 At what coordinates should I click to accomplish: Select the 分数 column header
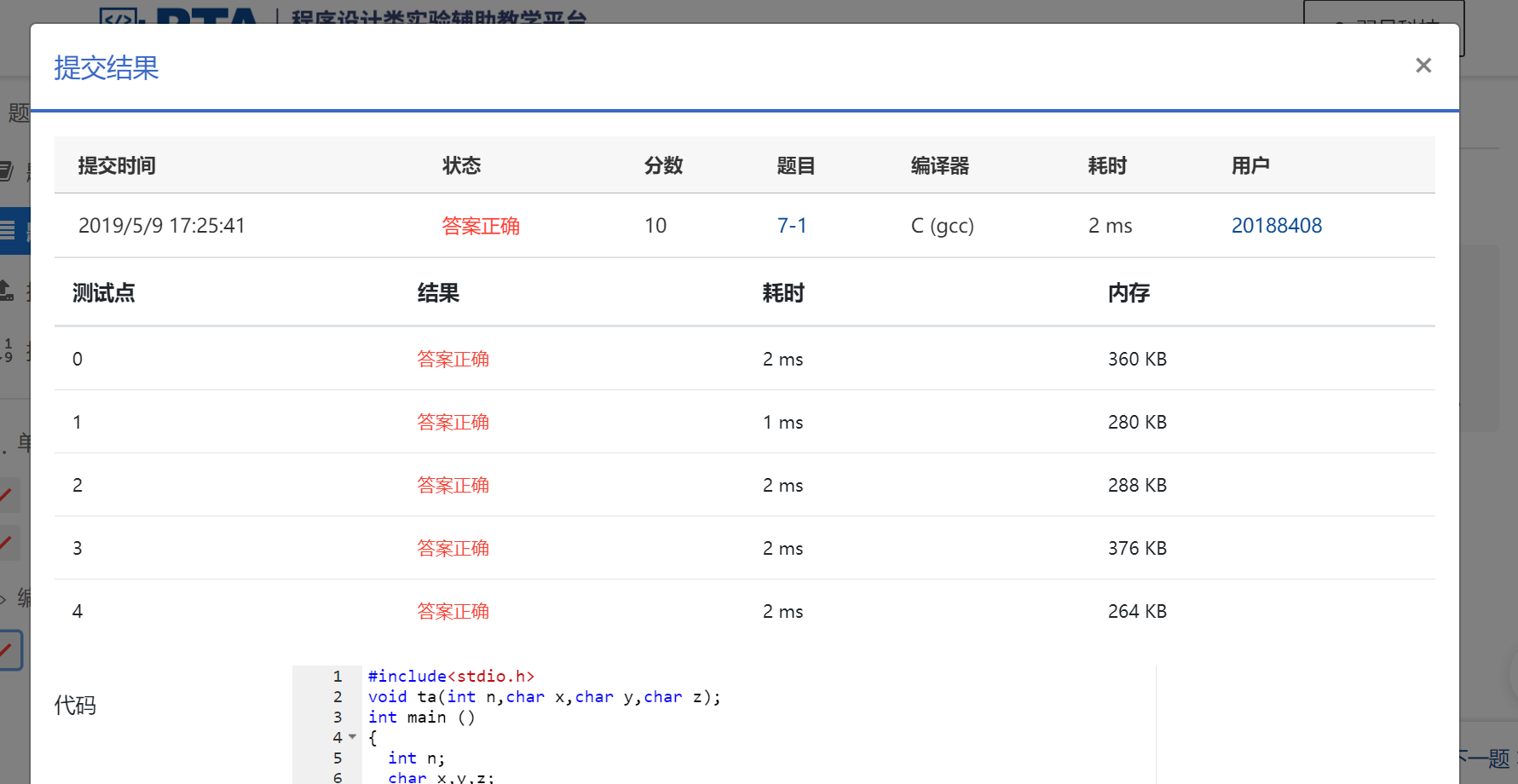click(x=663, y=165)
